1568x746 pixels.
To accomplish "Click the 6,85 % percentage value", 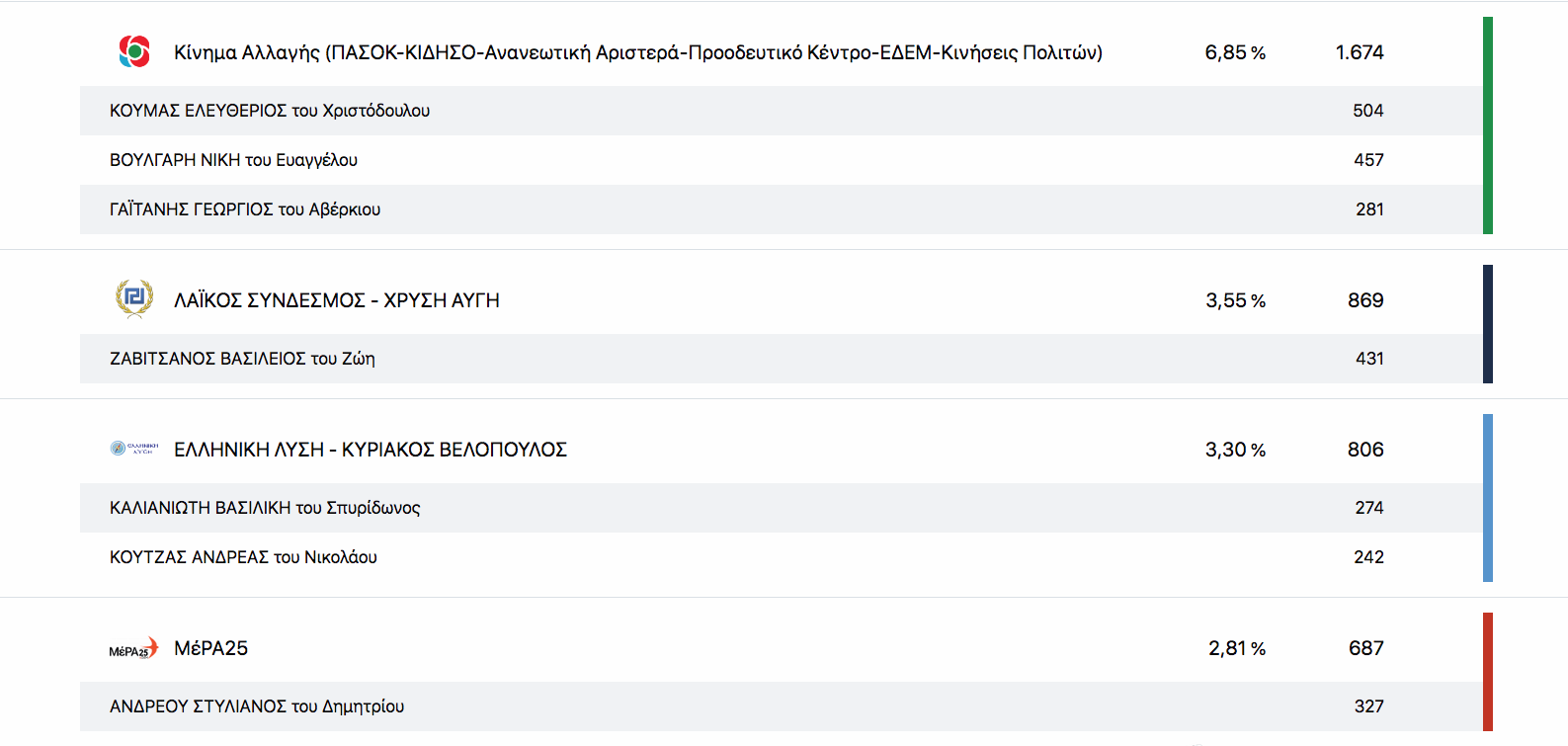I will tap(1234, 52).
